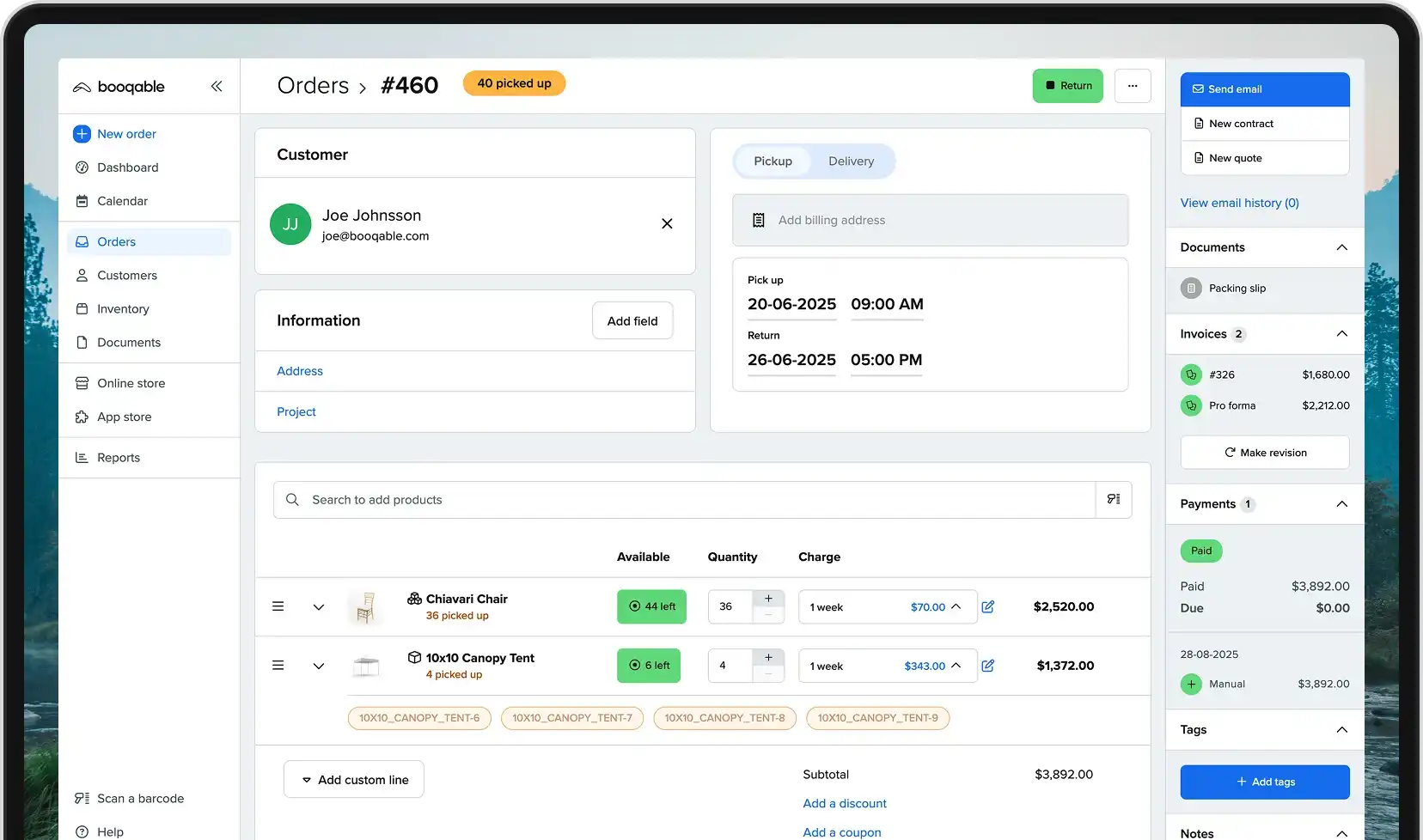The height and width of the screenshot is (840, 1423).
Task: Click the Make revision button
Action: (1264, 452)
